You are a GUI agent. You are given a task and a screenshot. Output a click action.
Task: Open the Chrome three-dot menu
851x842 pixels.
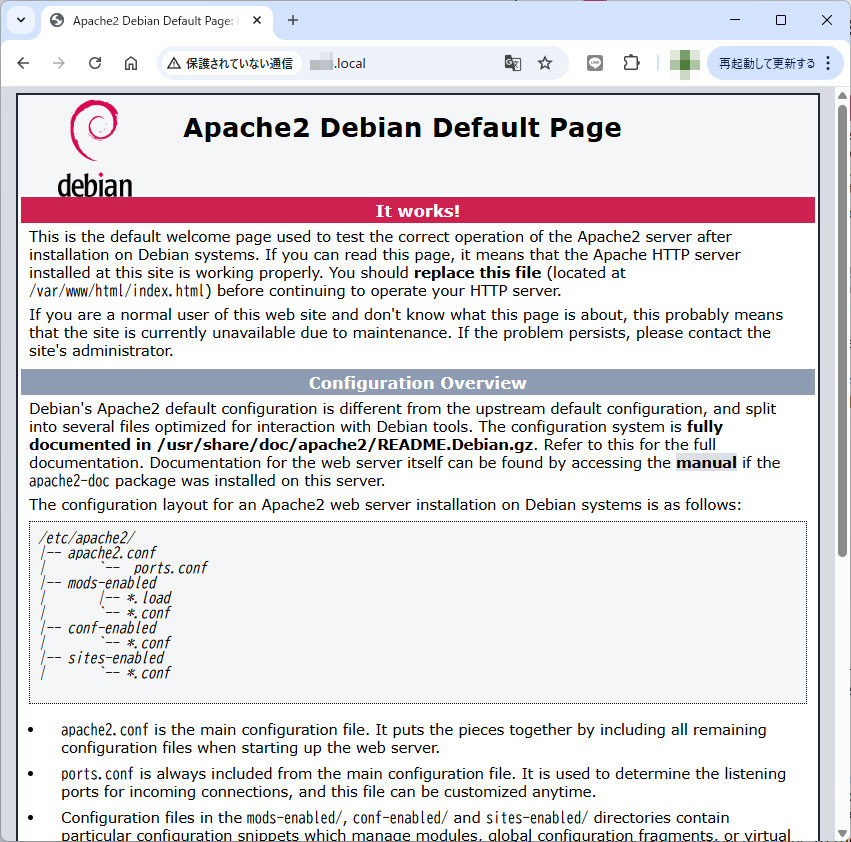[828, 64]
